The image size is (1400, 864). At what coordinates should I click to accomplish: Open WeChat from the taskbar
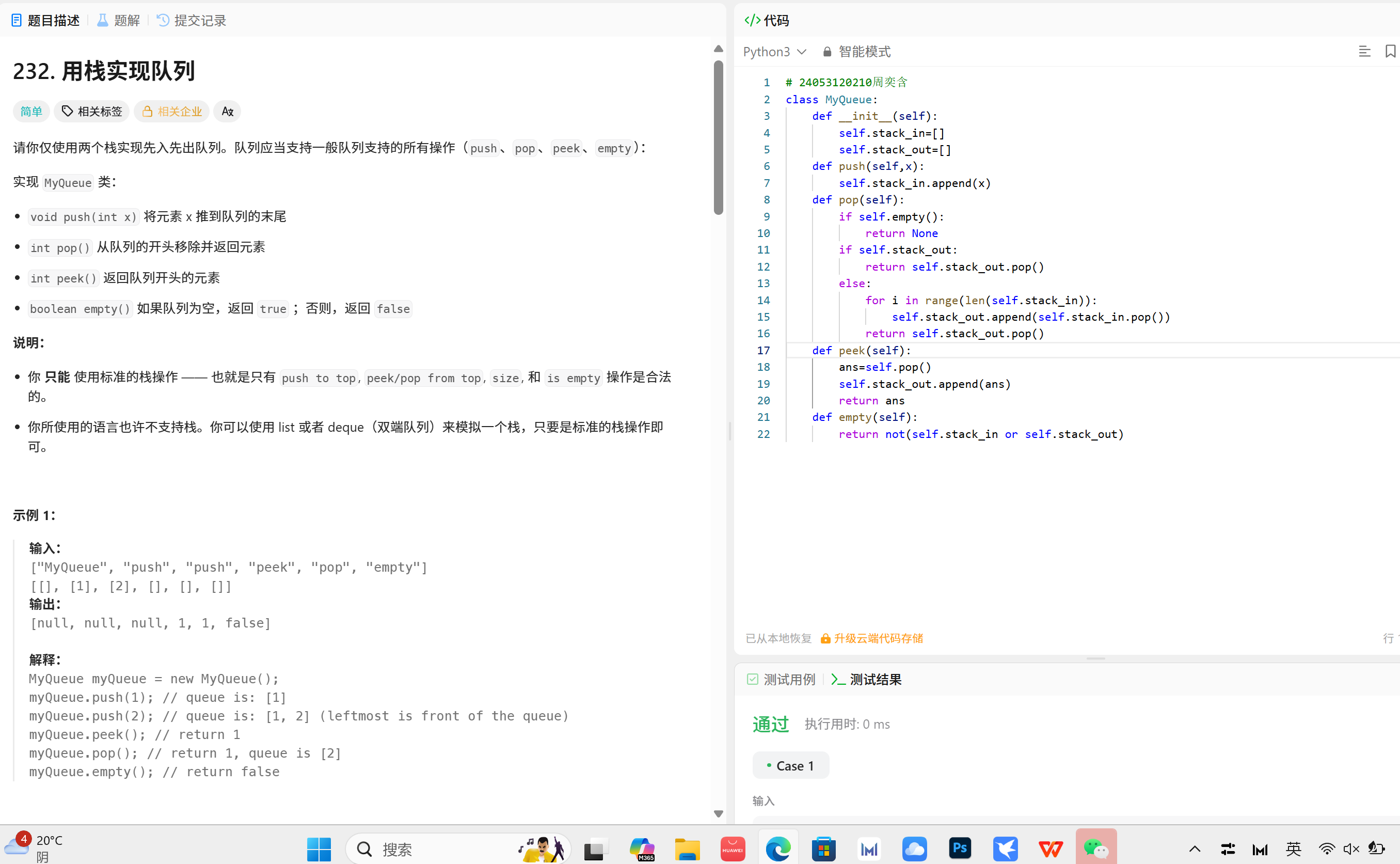click(x=1095, y=849)
